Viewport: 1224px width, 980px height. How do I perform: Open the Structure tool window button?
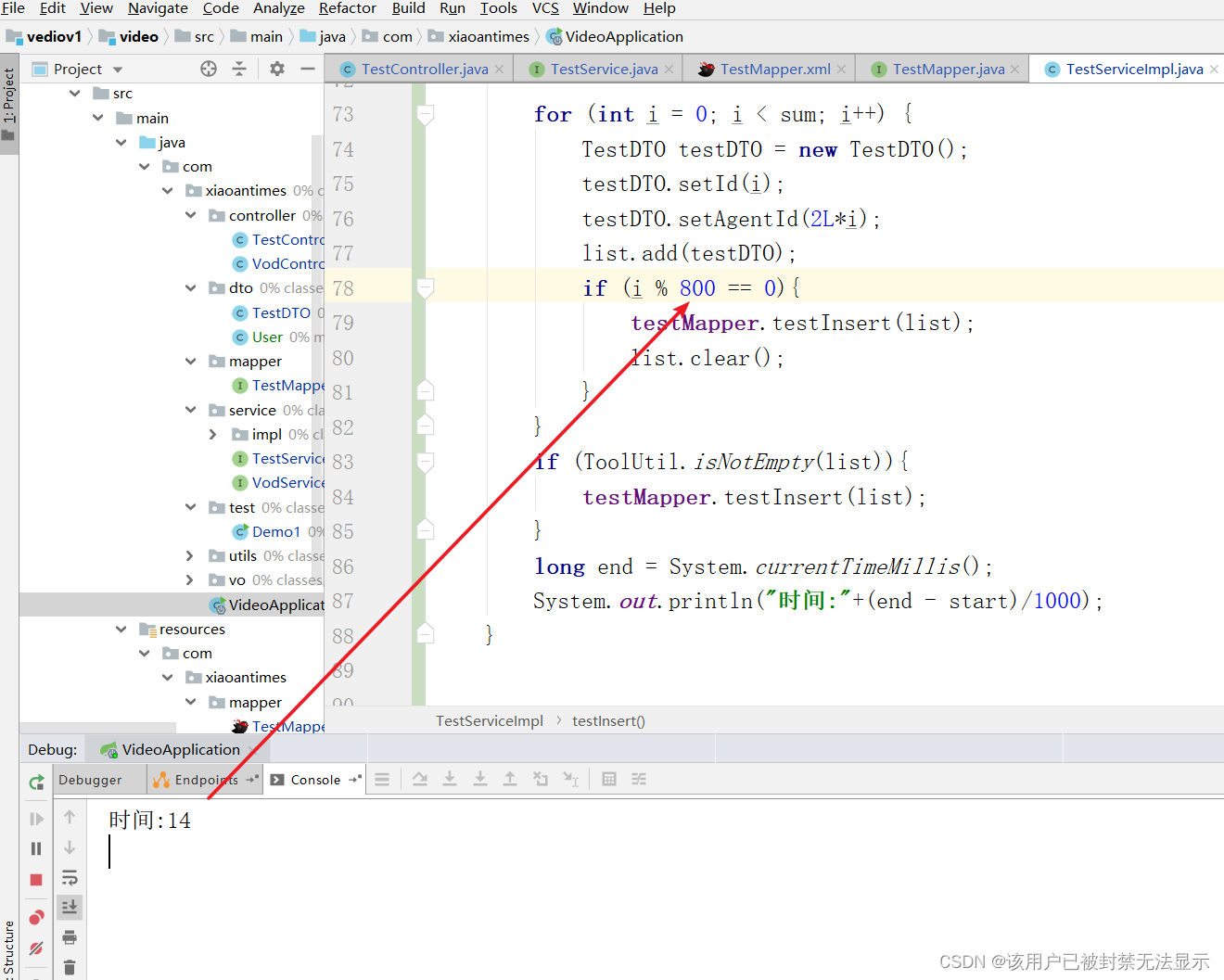tap(9, 948)
